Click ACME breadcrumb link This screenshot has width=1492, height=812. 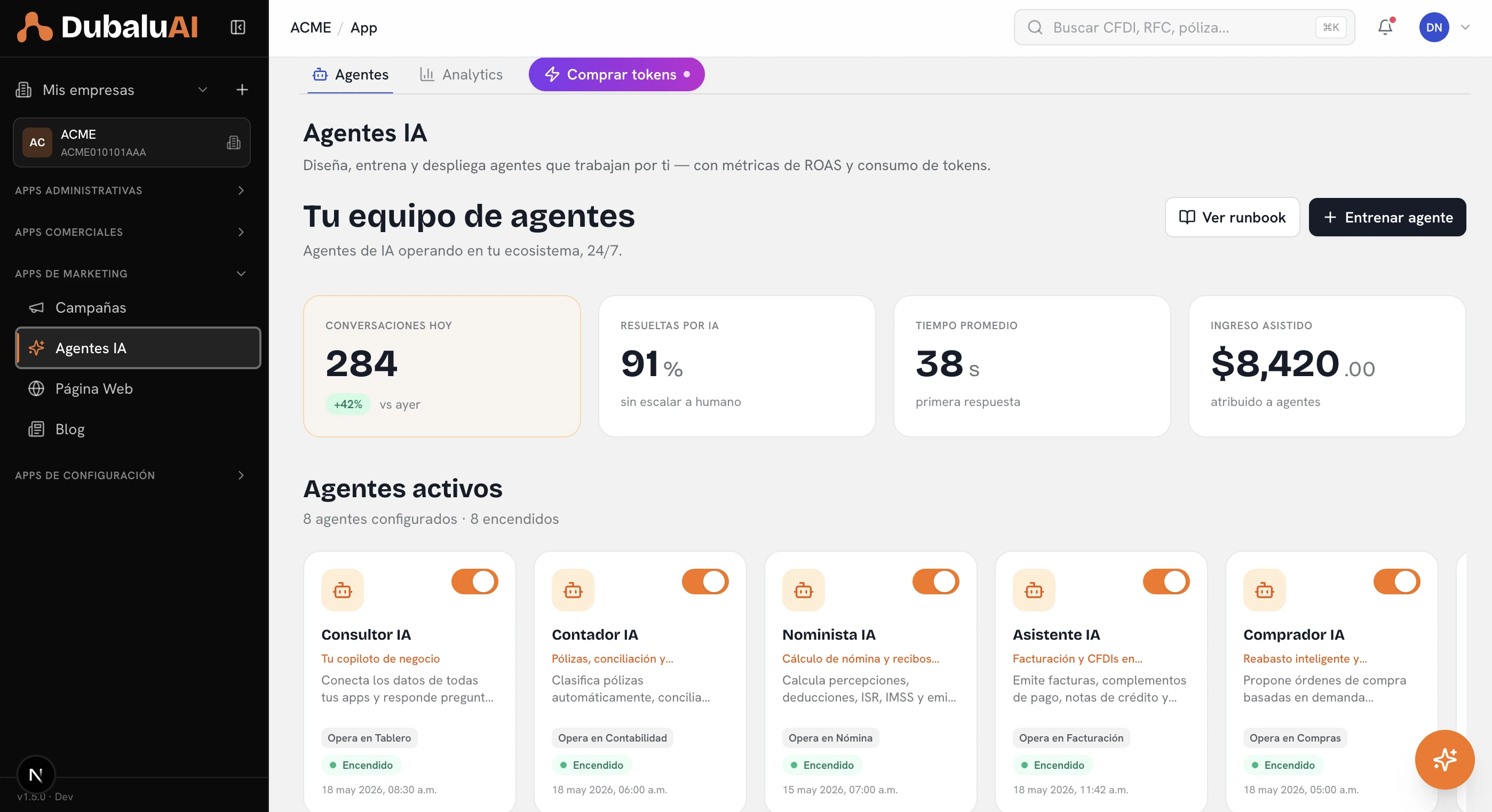(x=311, y=27)
